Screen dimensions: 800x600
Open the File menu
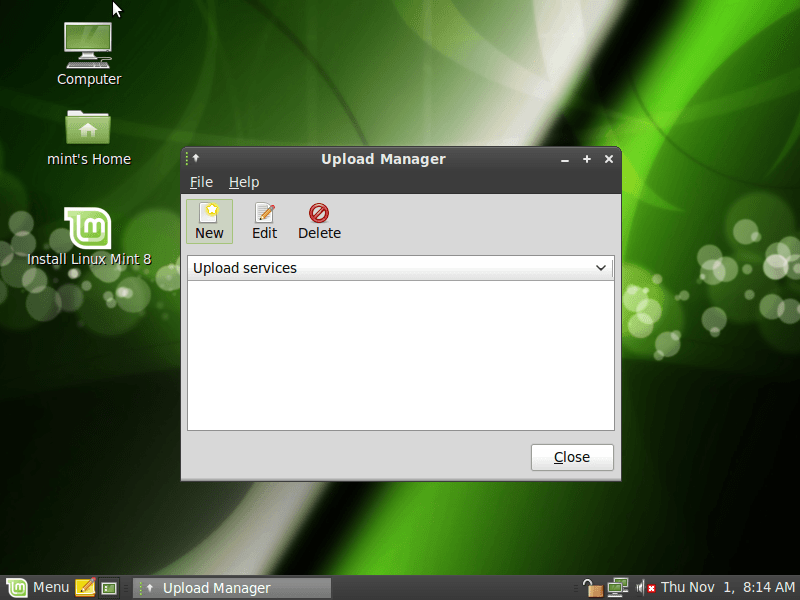click(x=201, y=182)
